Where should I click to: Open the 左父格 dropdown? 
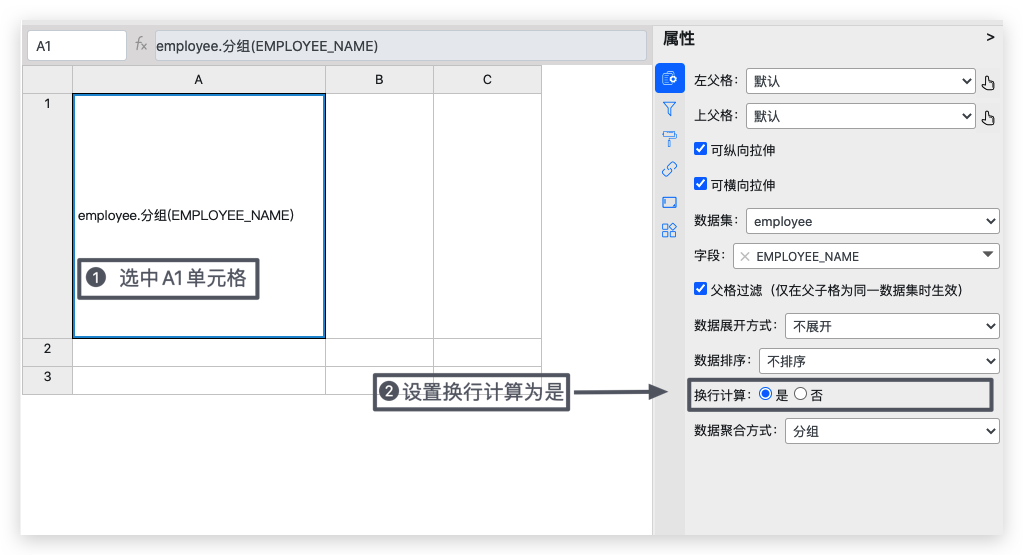click(x=861, y=82)
